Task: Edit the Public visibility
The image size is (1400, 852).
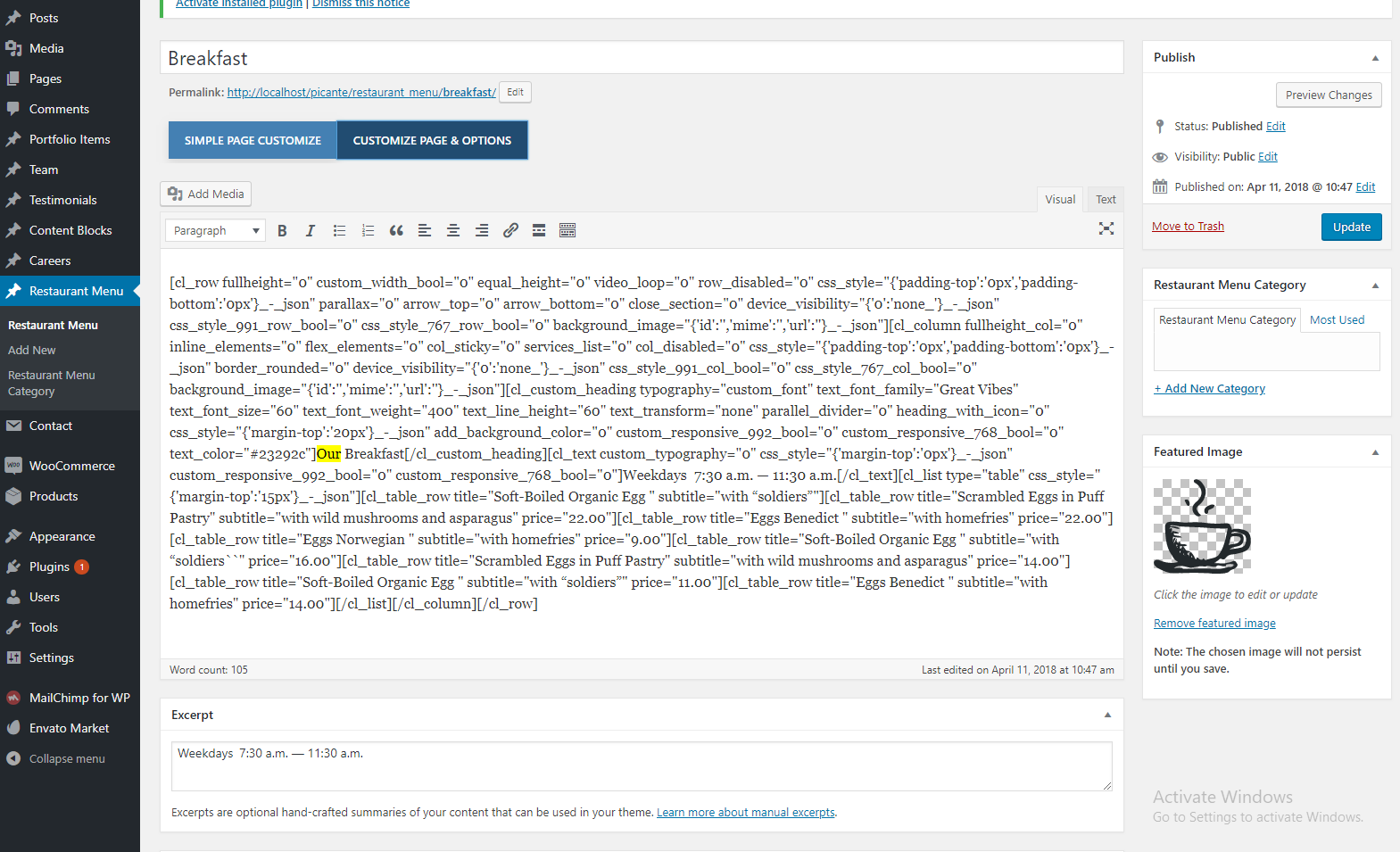Action: point(1268,156)
